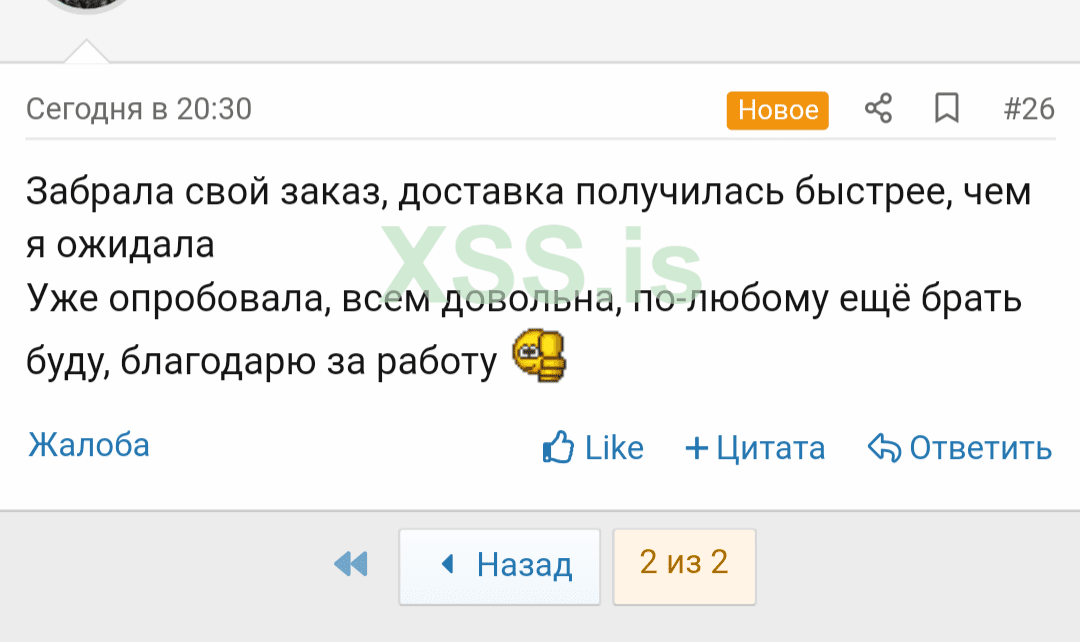Image resolution: width=1080 pixels, height=642 pixels.
Task: Click the back arrow inside the Назад button
Action: click(446, 565)
